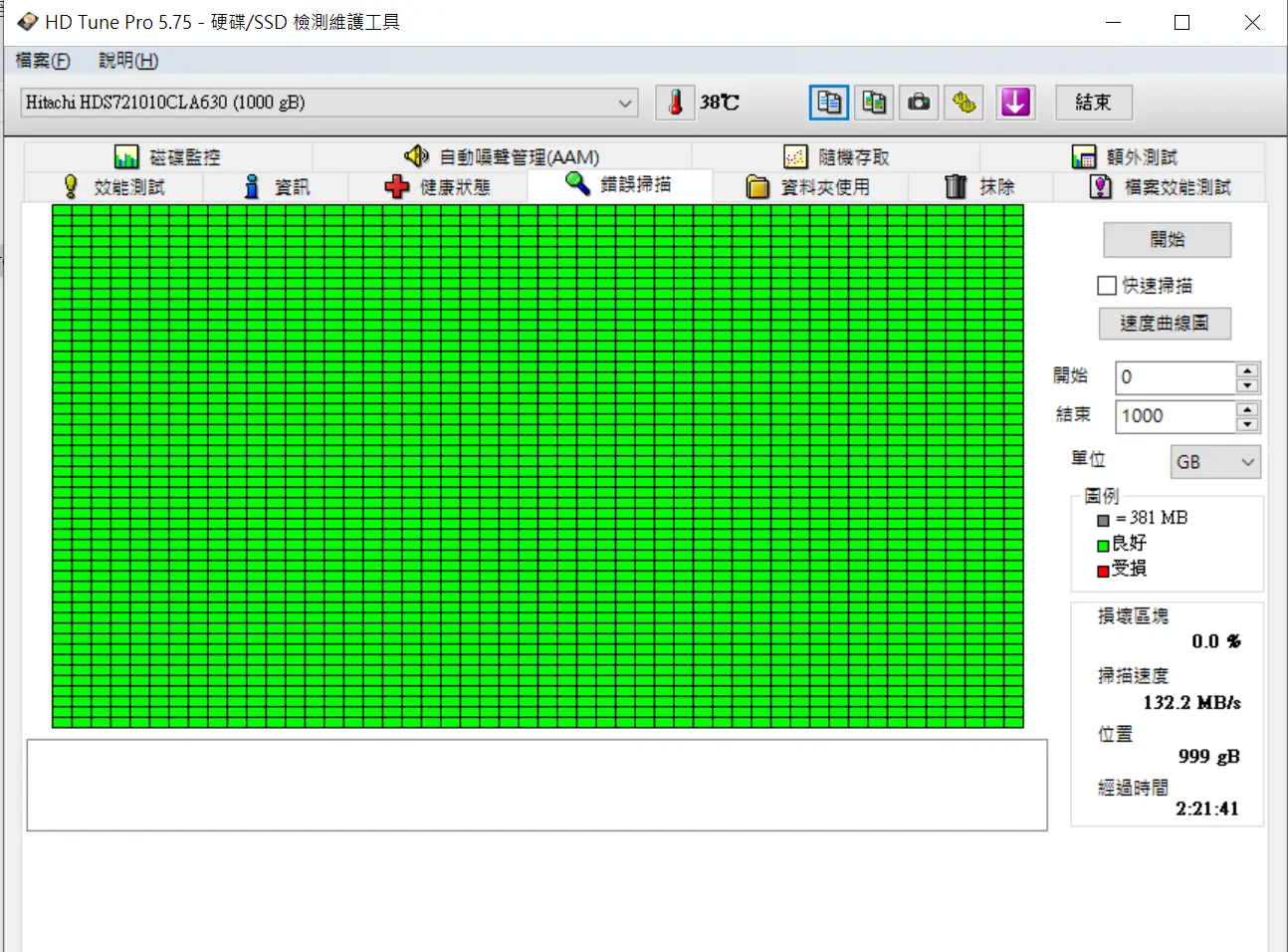
Task: Click the green 良好 legend swatch
Action: [x=1103, y=546]
